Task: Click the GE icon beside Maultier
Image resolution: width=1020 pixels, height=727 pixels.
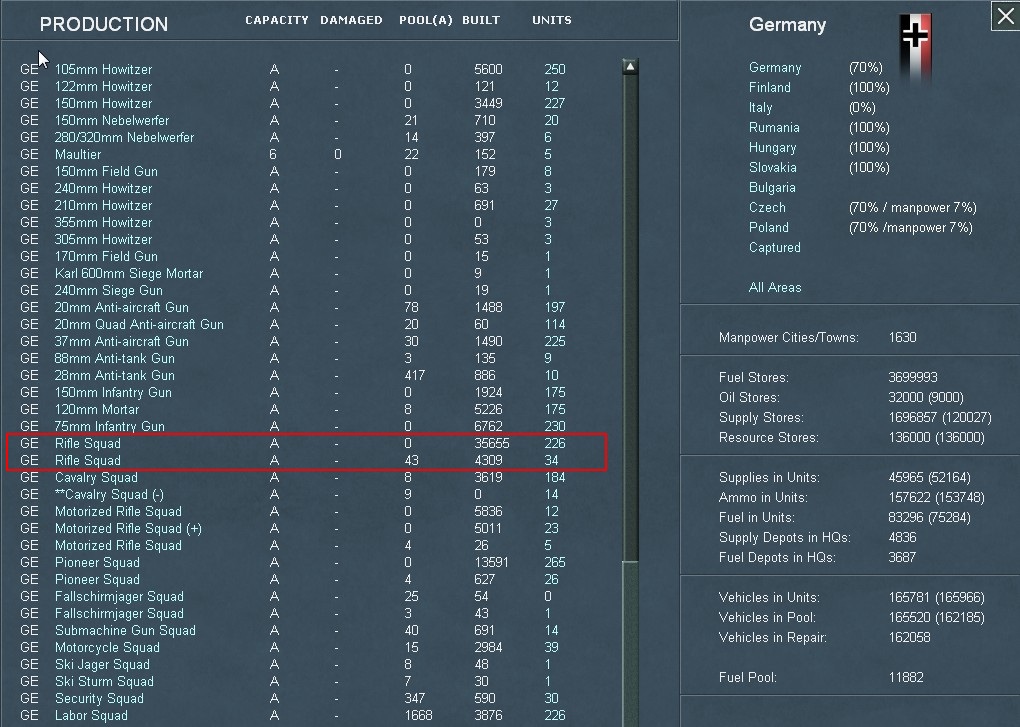Action: pyautogui.click(x=28, y=154)
